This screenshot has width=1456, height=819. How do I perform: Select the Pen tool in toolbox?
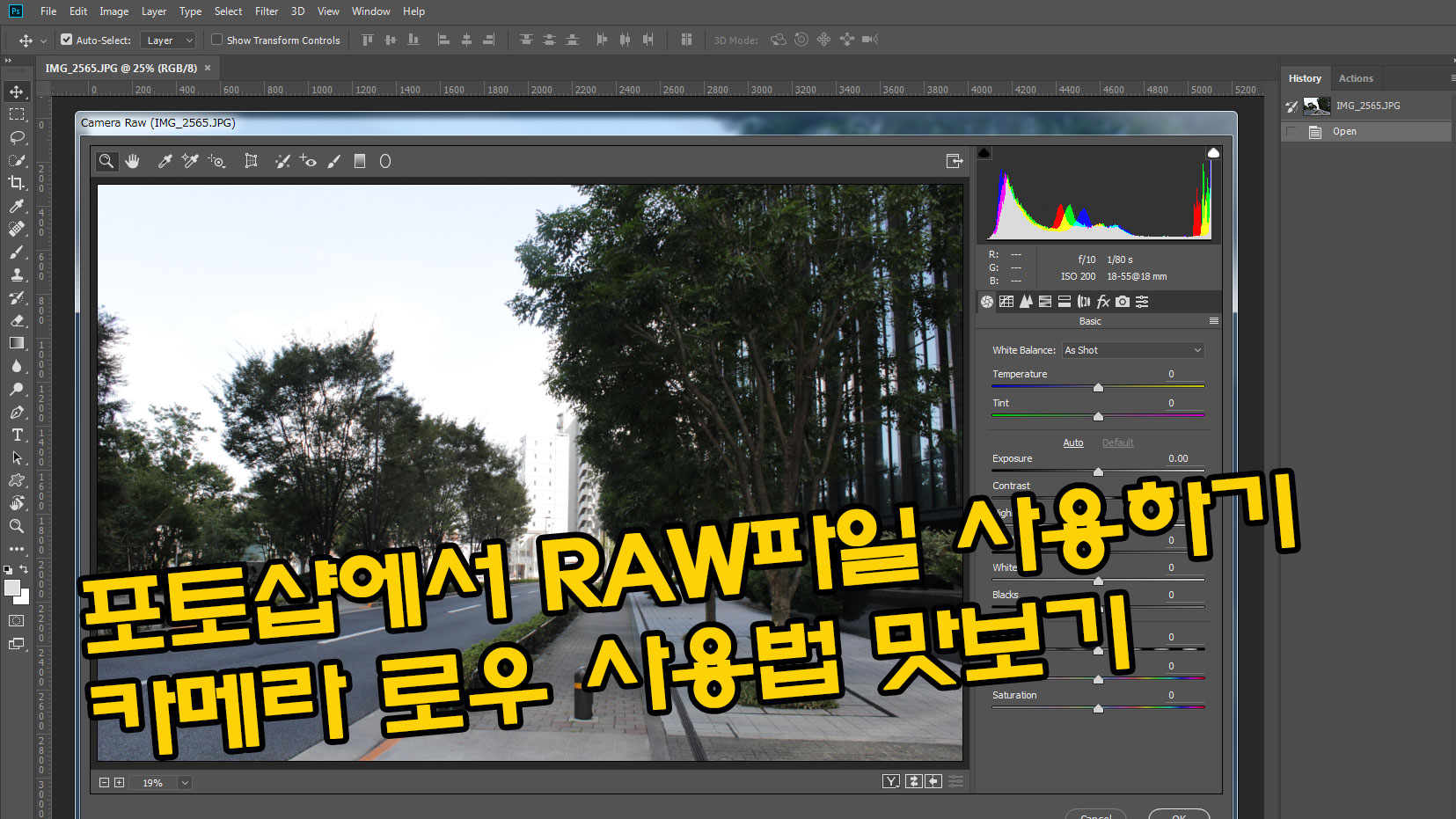[17, 412]
